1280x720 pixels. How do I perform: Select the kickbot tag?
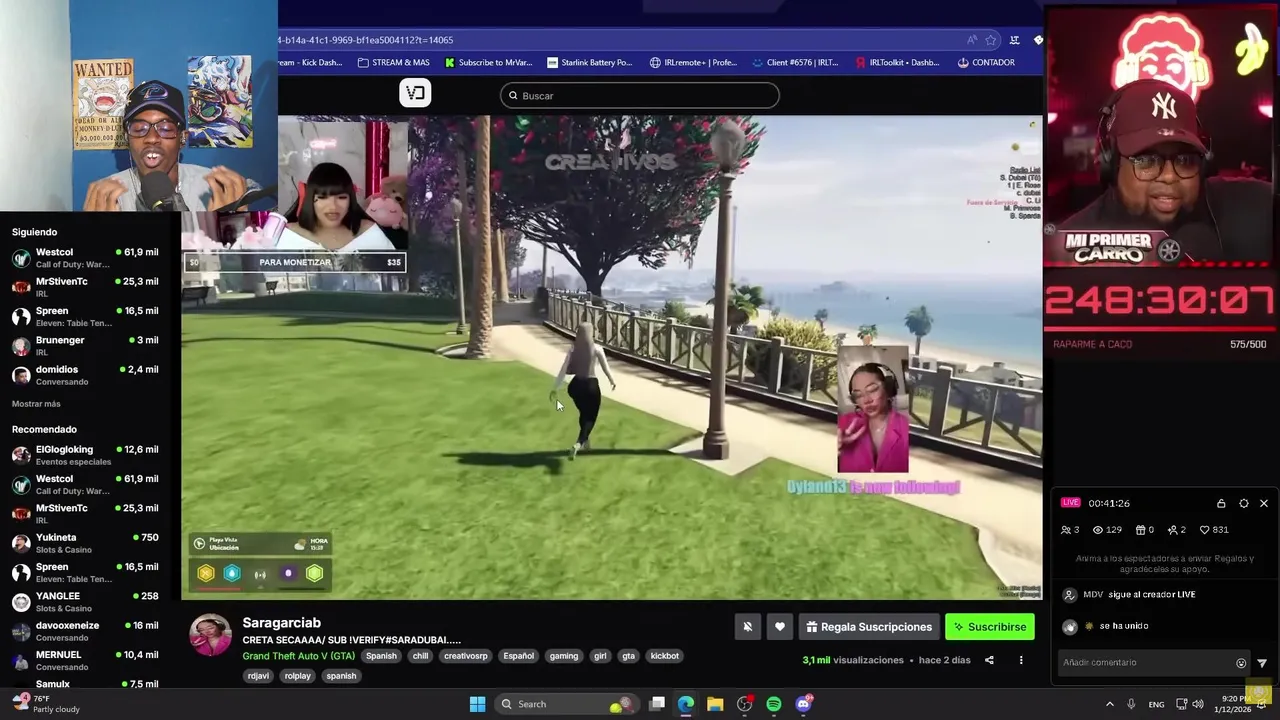click(665, 656)
